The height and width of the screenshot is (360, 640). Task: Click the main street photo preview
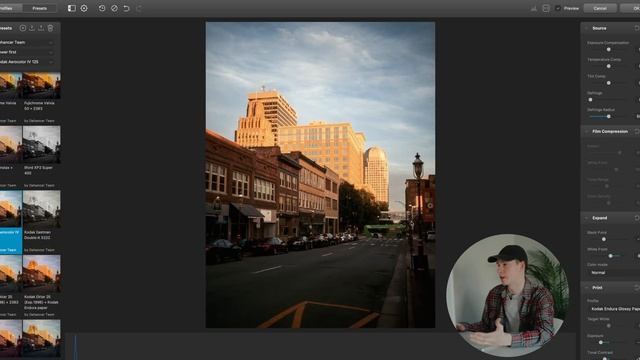pyautogui.click(x=320, y=175)
